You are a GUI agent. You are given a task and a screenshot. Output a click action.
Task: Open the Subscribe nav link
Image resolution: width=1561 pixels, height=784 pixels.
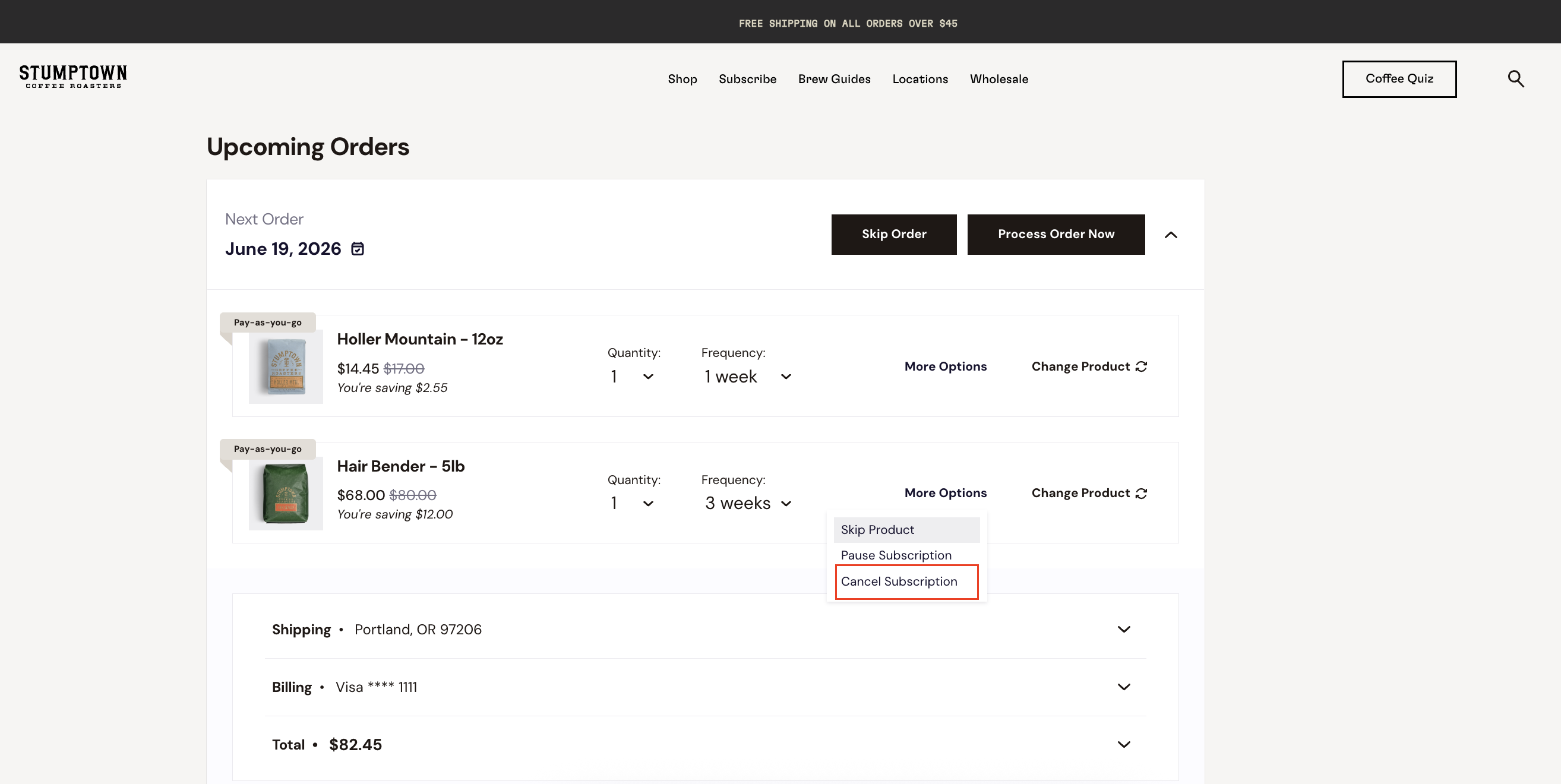747,80
